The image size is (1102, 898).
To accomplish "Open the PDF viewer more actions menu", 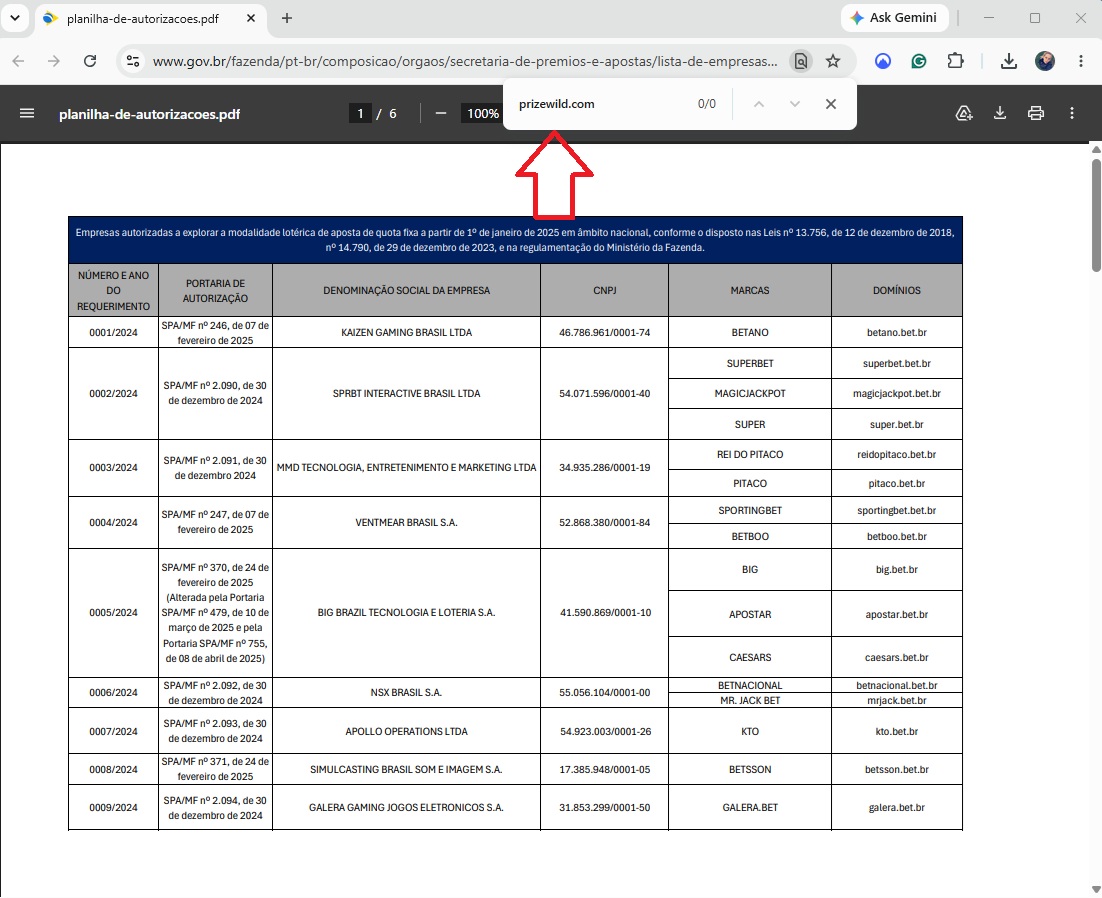I will coord(1072,113).
